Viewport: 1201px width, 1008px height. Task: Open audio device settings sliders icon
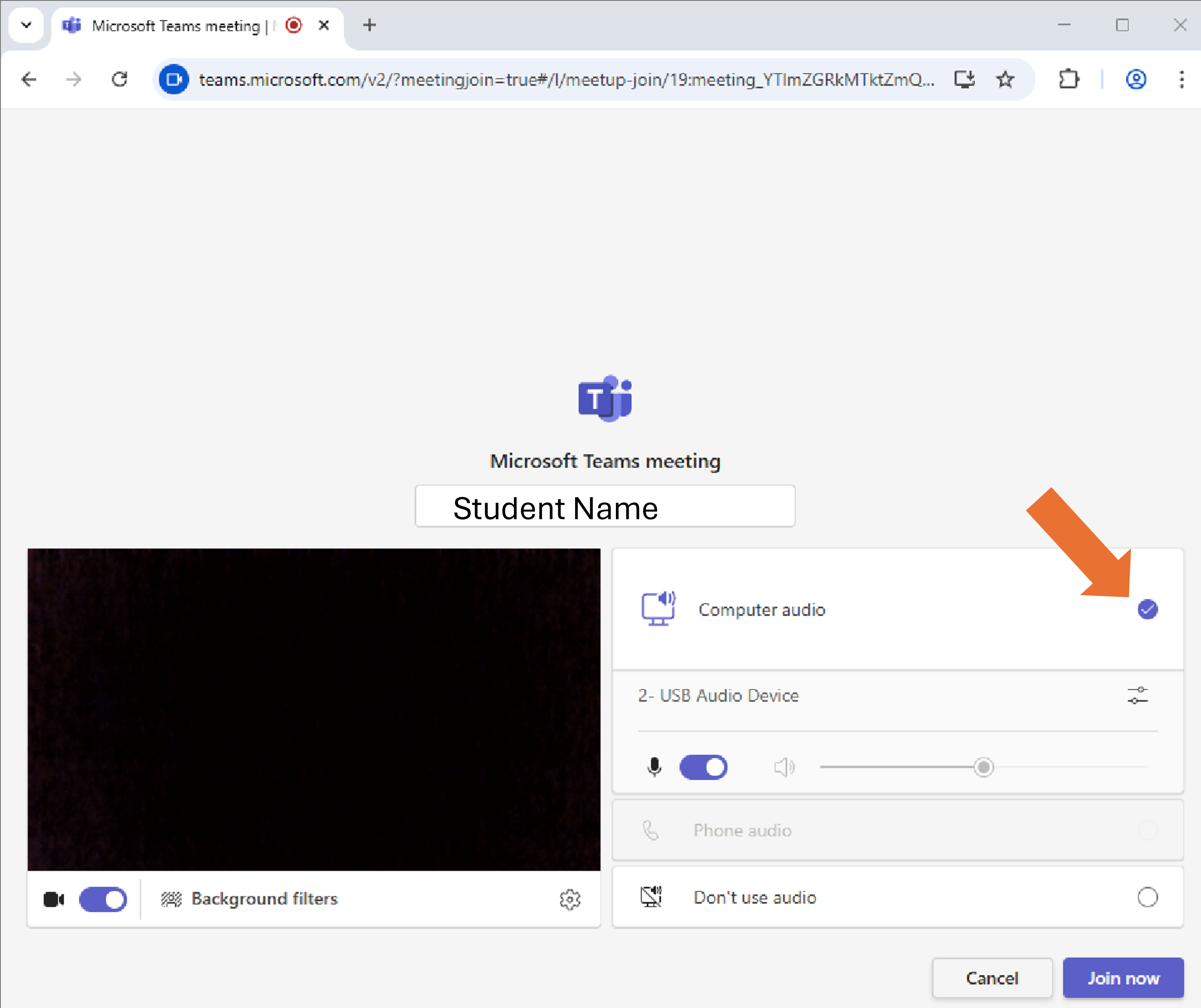[x=1137, y=696]
